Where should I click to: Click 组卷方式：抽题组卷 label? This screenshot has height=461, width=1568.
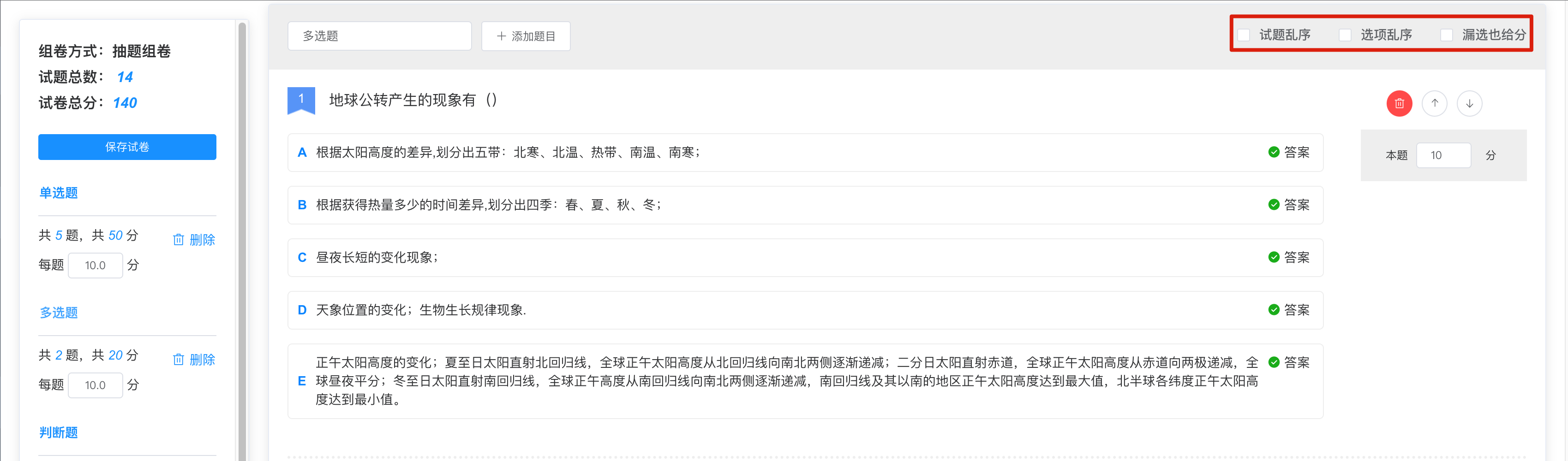(x=105, y=51)
